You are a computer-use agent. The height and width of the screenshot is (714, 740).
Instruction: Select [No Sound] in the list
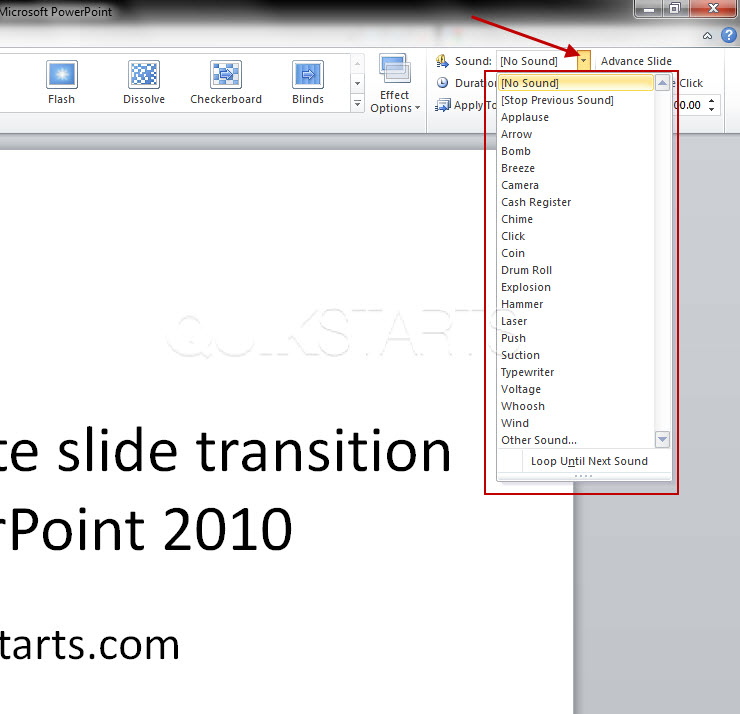576,83
